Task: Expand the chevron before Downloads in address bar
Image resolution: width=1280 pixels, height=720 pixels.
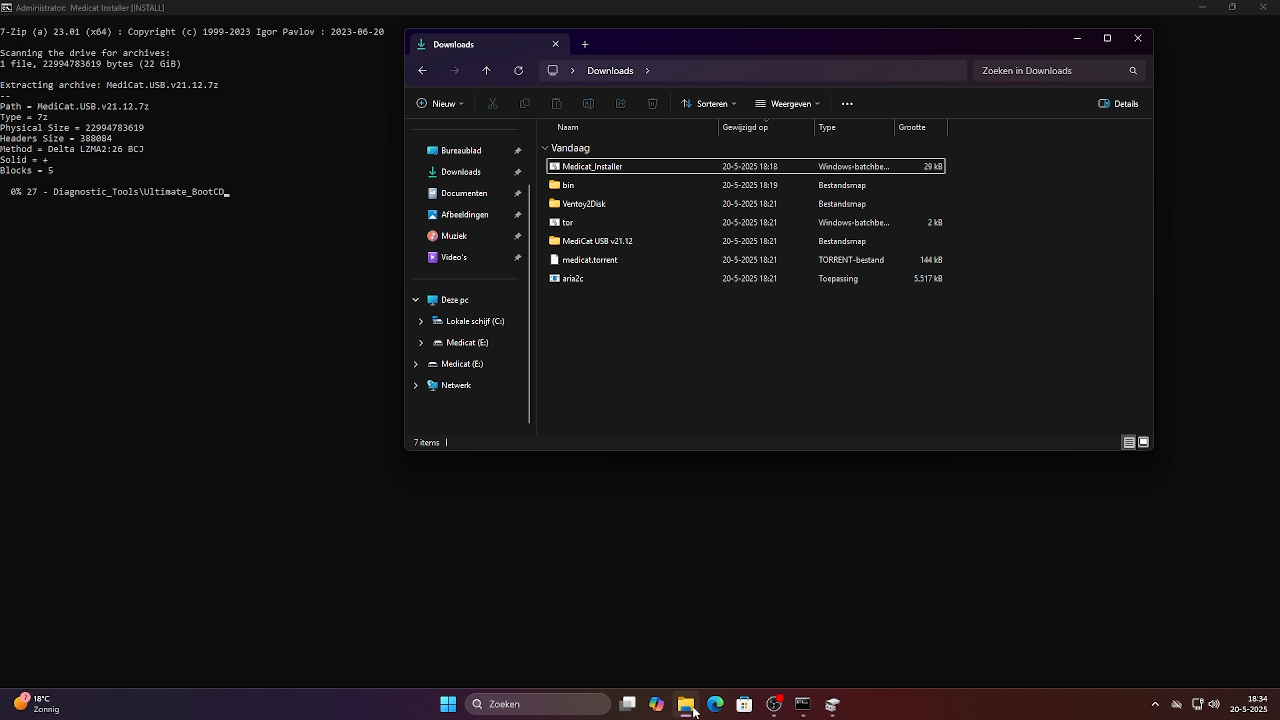Action: (573, 71)
